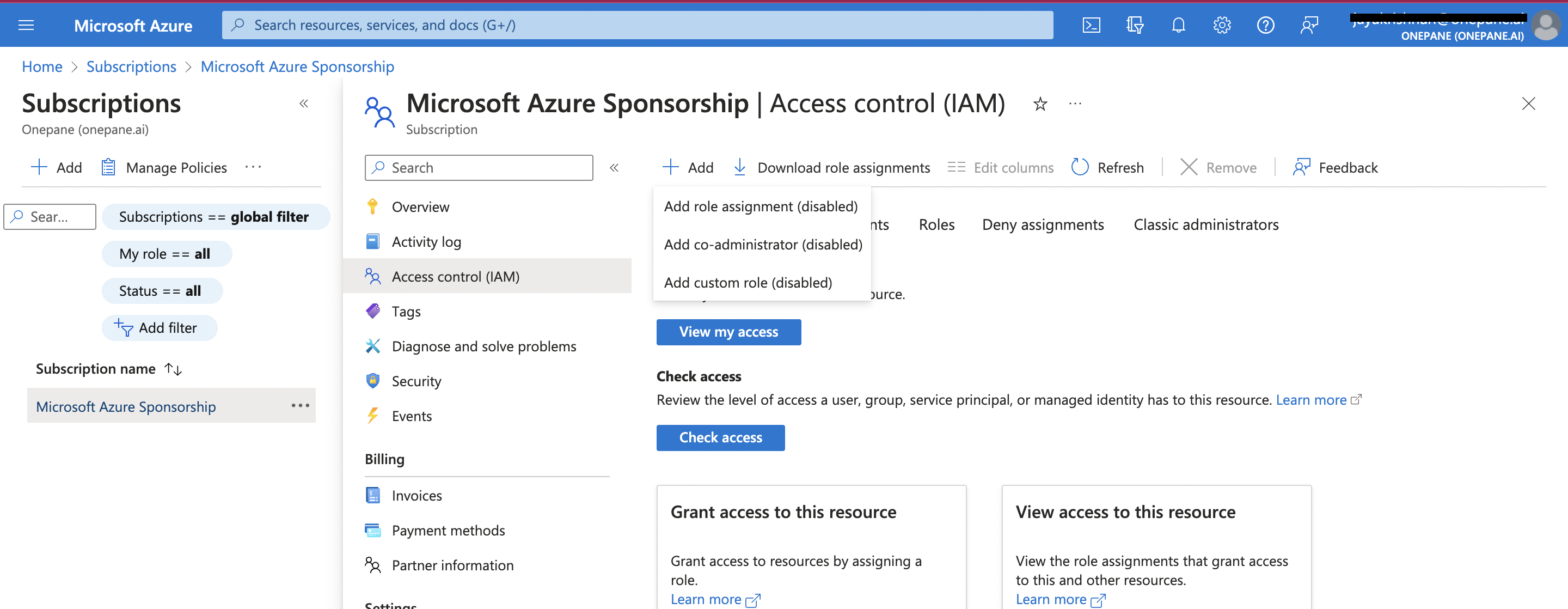Favorite this page with the star icon
Viewport: 1568px width, 609px height.
click(x=1040, y=104)
